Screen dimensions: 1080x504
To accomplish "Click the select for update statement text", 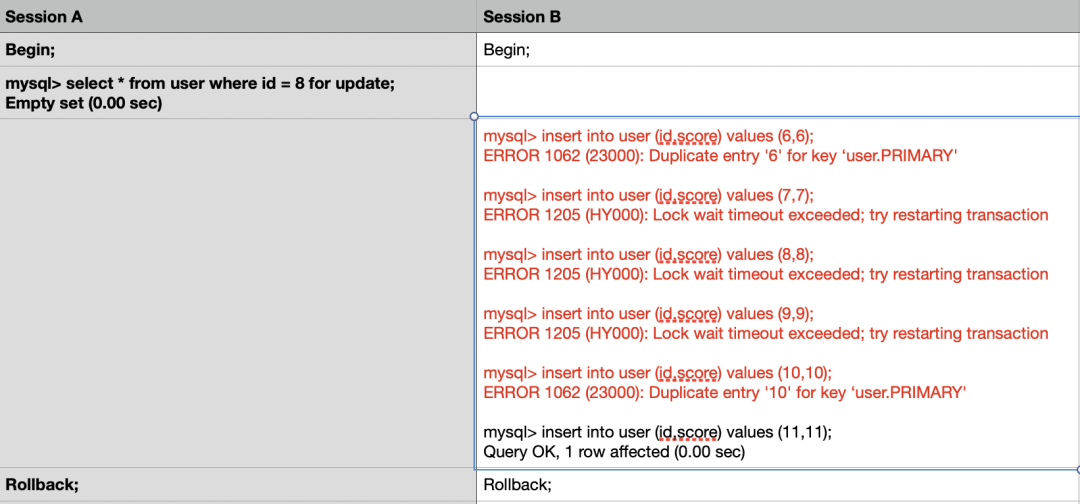I will click(200, 83).
